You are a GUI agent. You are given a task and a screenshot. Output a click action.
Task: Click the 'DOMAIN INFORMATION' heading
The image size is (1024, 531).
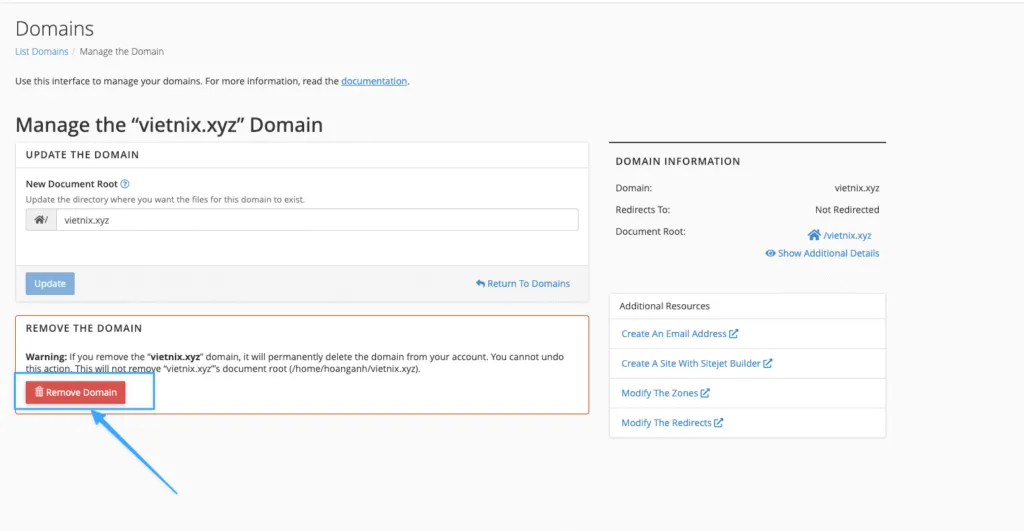678,161
